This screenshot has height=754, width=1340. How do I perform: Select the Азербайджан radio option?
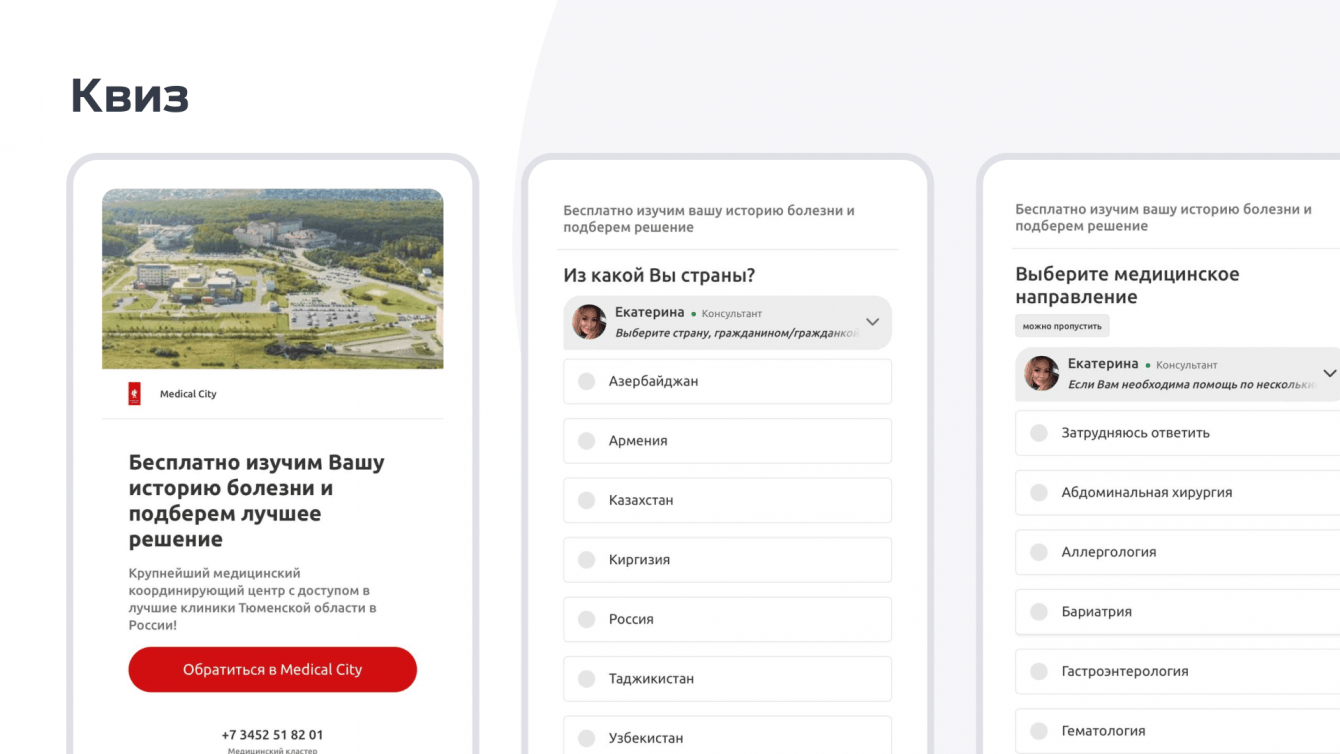click(x=727, y=381)
